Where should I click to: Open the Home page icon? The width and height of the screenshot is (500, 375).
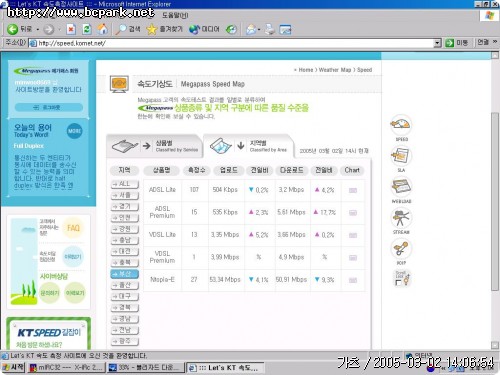[103, 29]
